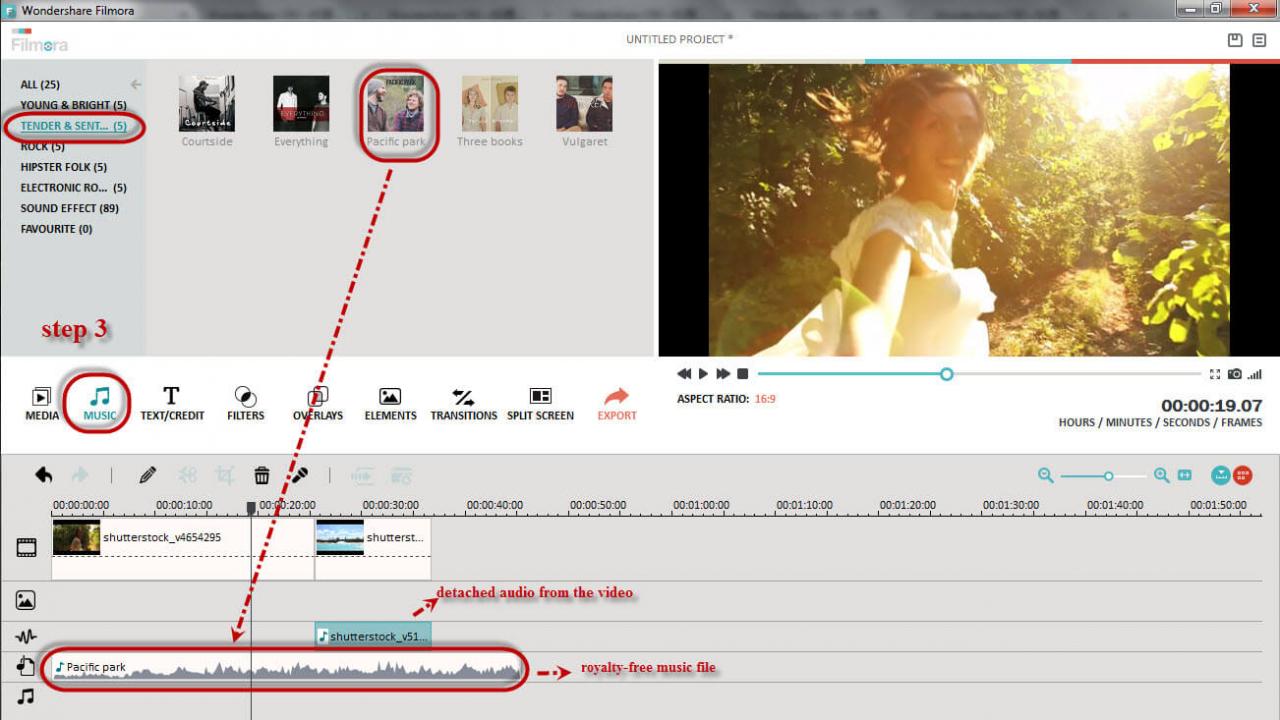Click the teal round timeline-mode icon
This screenshot has width=1280, height=720.
pos(1221,476)
